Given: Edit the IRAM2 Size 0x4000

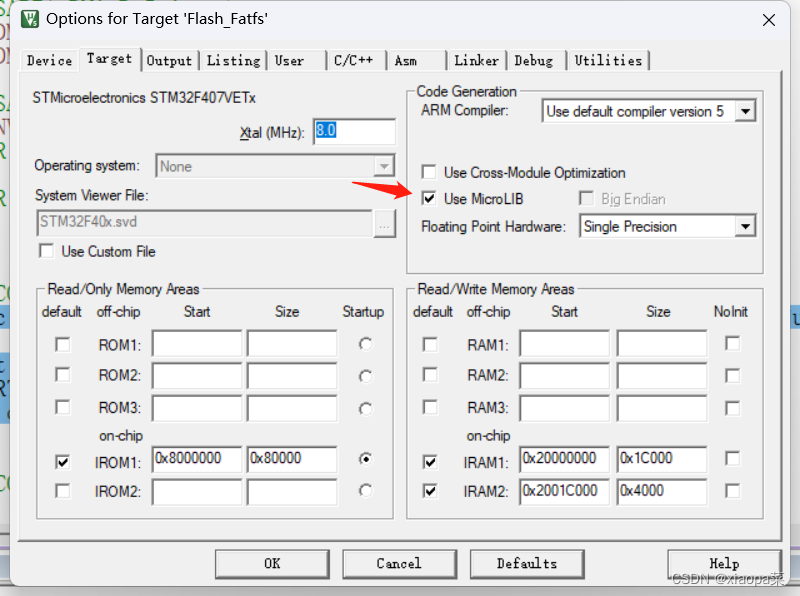Looking at the screenshot, I should pos(662,492).
